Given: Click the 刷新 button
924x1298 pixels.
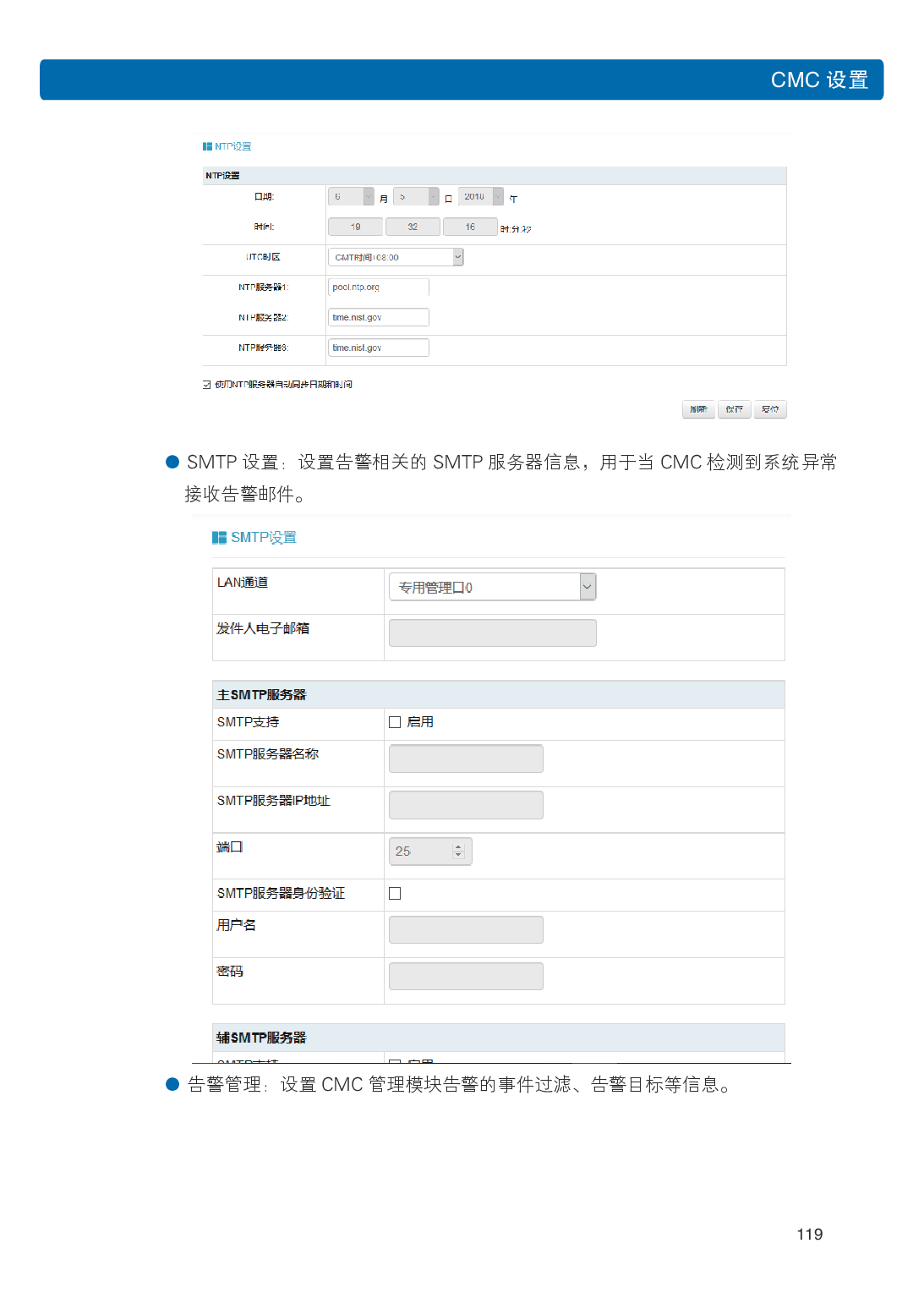Looking at the screenshot, I should tap(697, 409).
